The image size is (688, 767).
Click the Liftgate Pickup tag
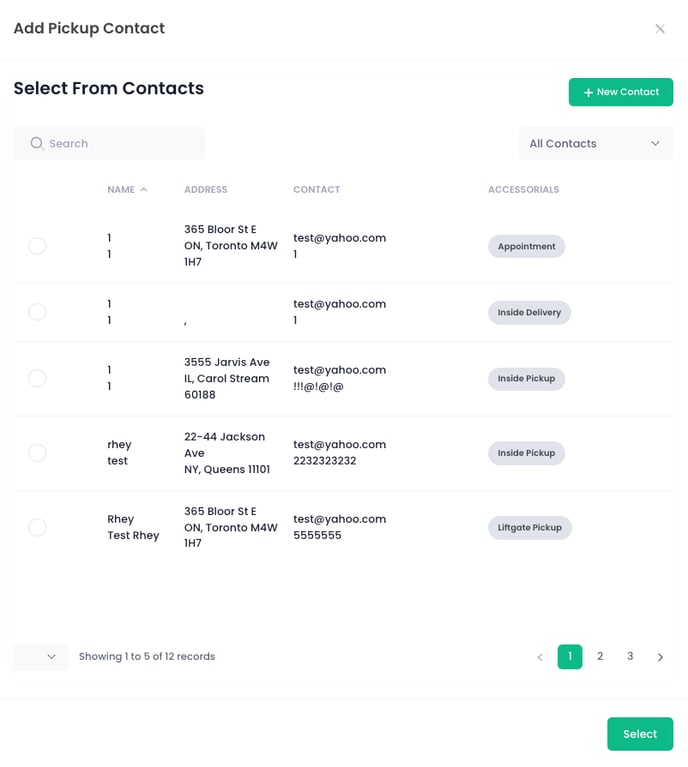click(529, 528)
